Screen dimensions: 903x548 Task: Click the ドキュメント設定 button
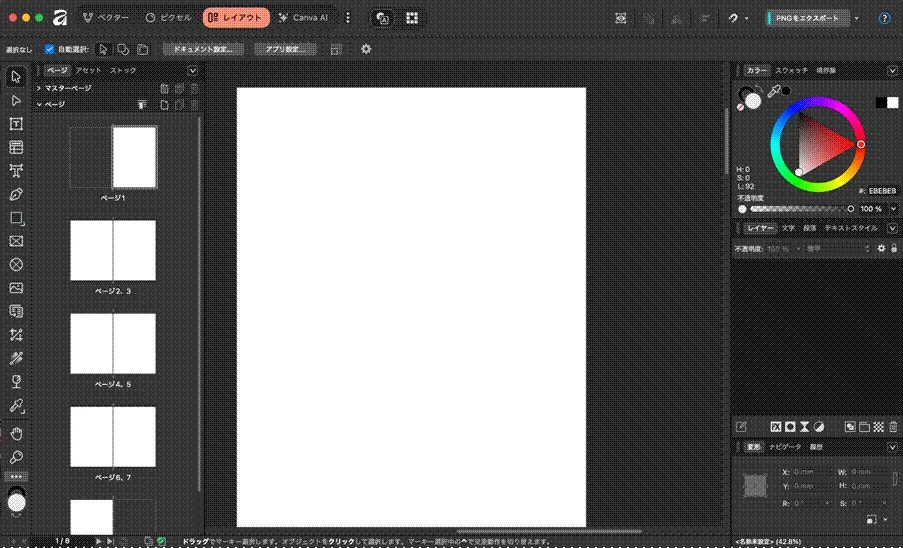point(203,50)
